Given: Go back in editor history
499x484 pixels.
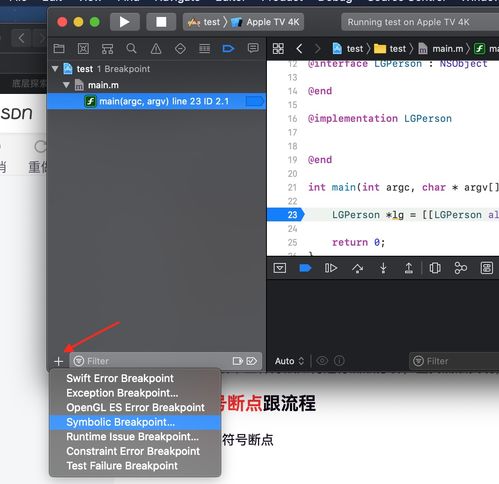Looking at the screenshot, I should (x=299, y=49).
